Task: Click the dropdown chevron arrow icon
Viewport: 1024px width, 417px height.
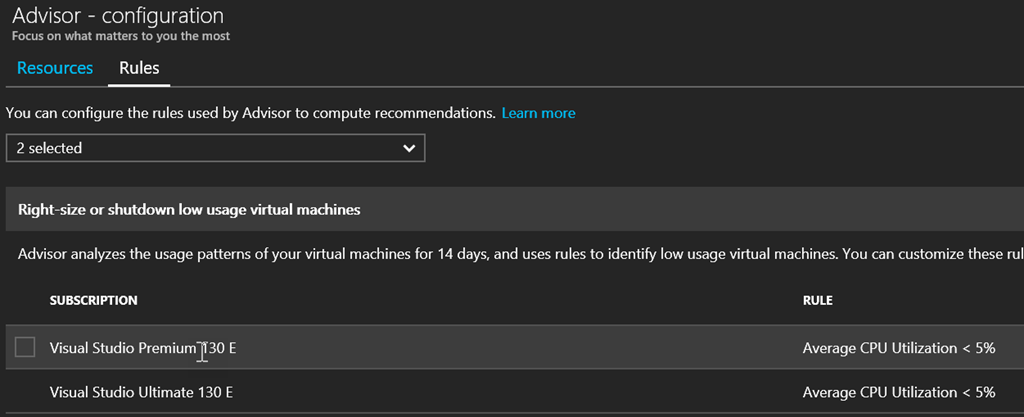Action: (408, 148)
